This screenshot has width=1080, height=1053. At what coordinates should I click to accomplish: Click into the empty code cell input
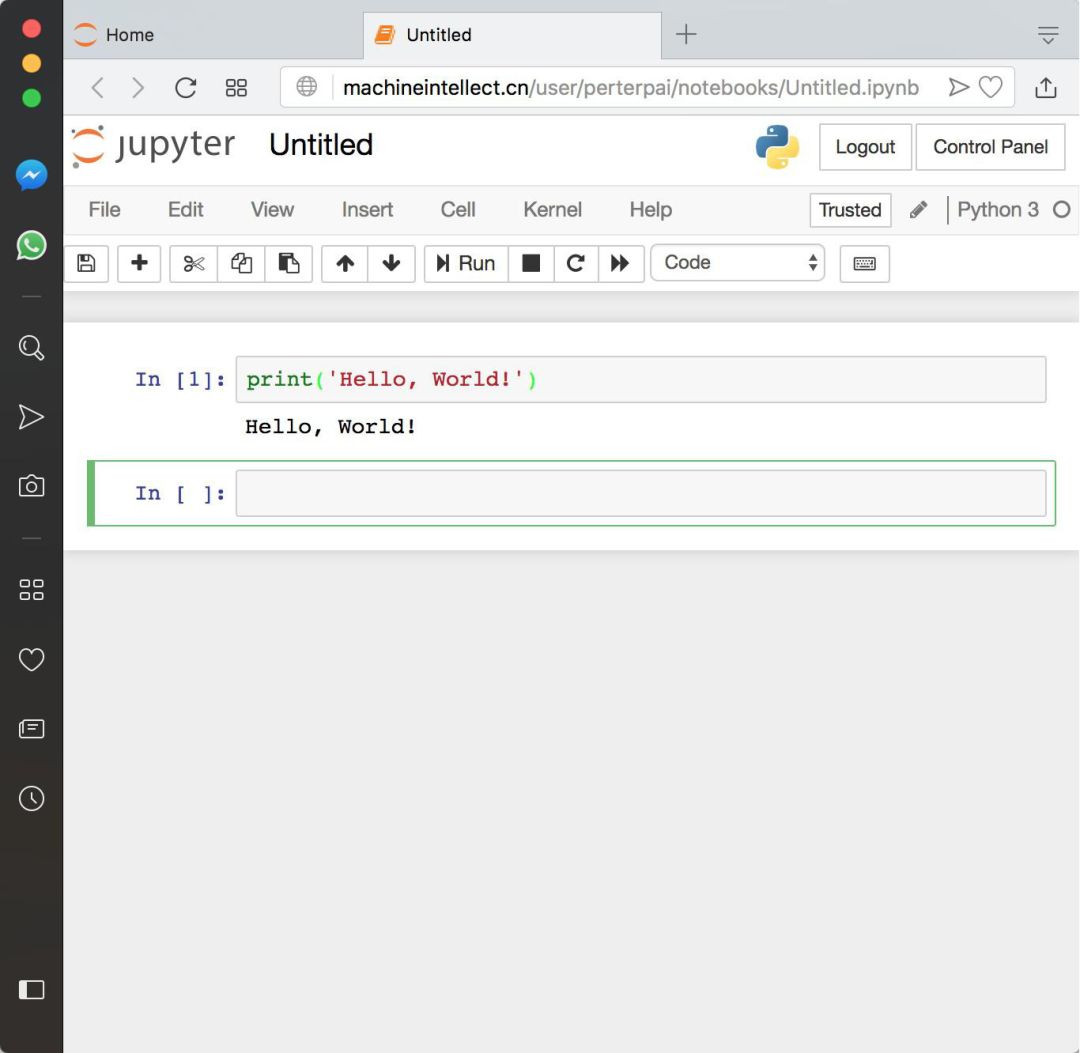(x=641, y=493)
